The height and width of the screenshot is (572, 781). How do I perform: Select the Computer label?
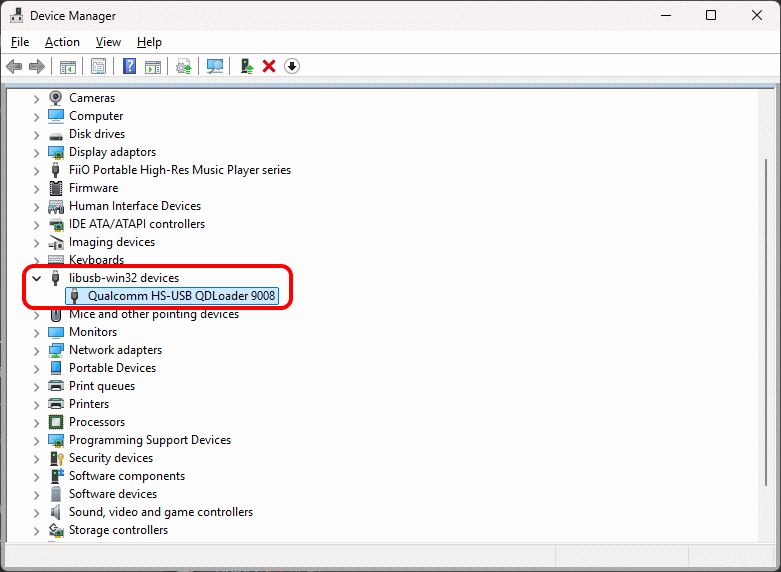click(x=96, y=116)
